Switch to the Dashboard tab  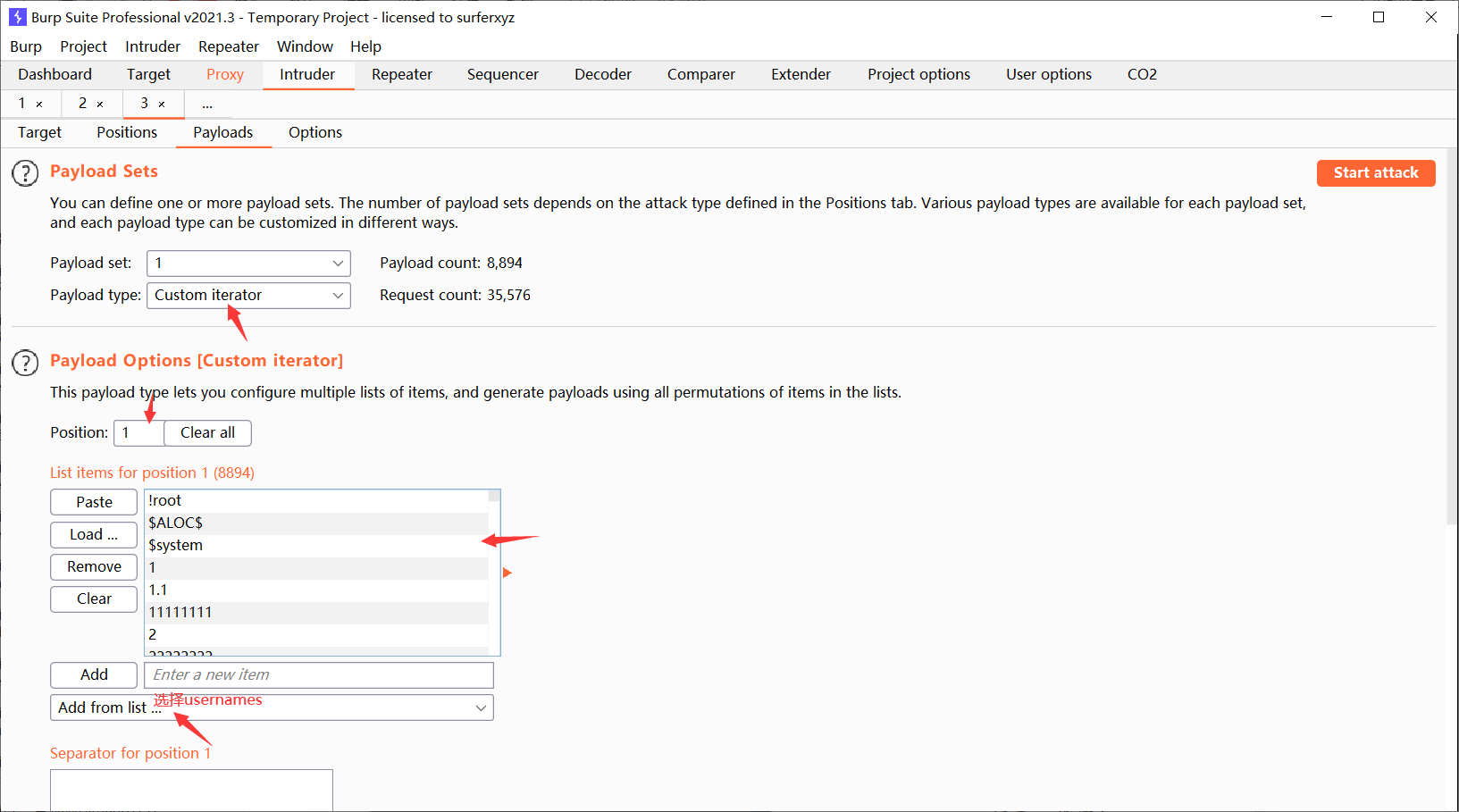[55, 74]
